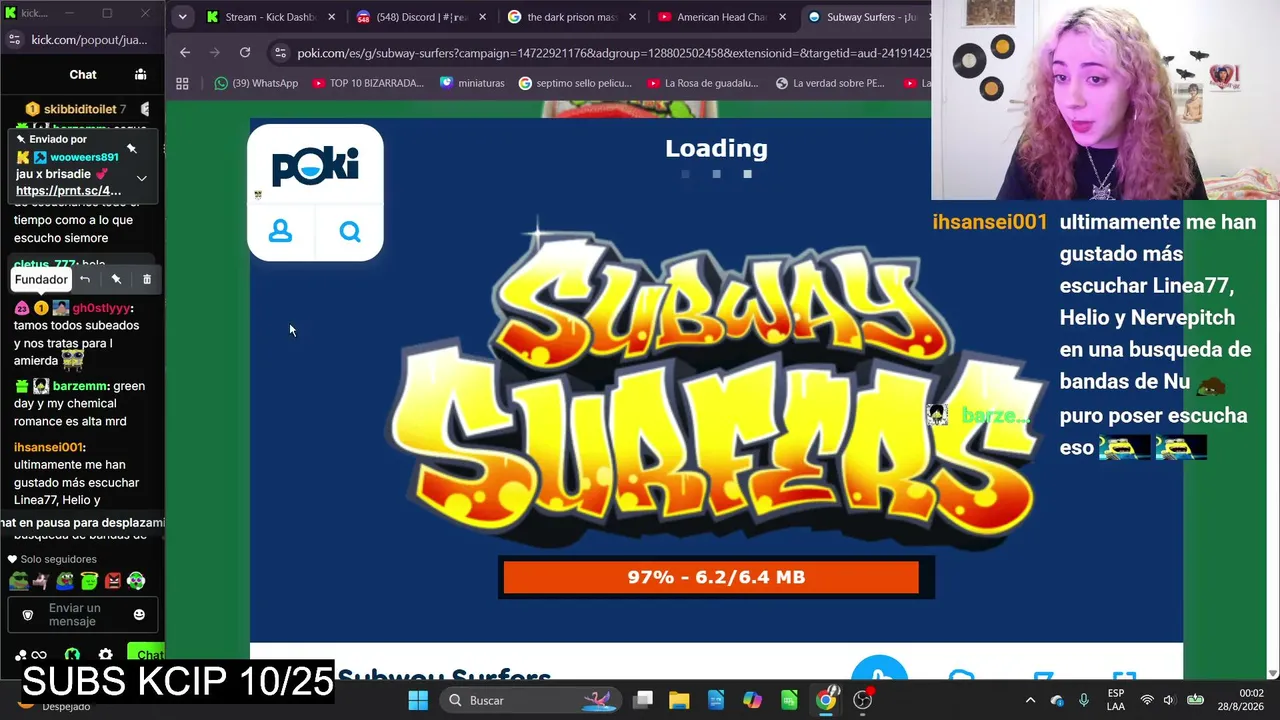Close the Stream - Kick Dashboard tab

pos(332,17)
